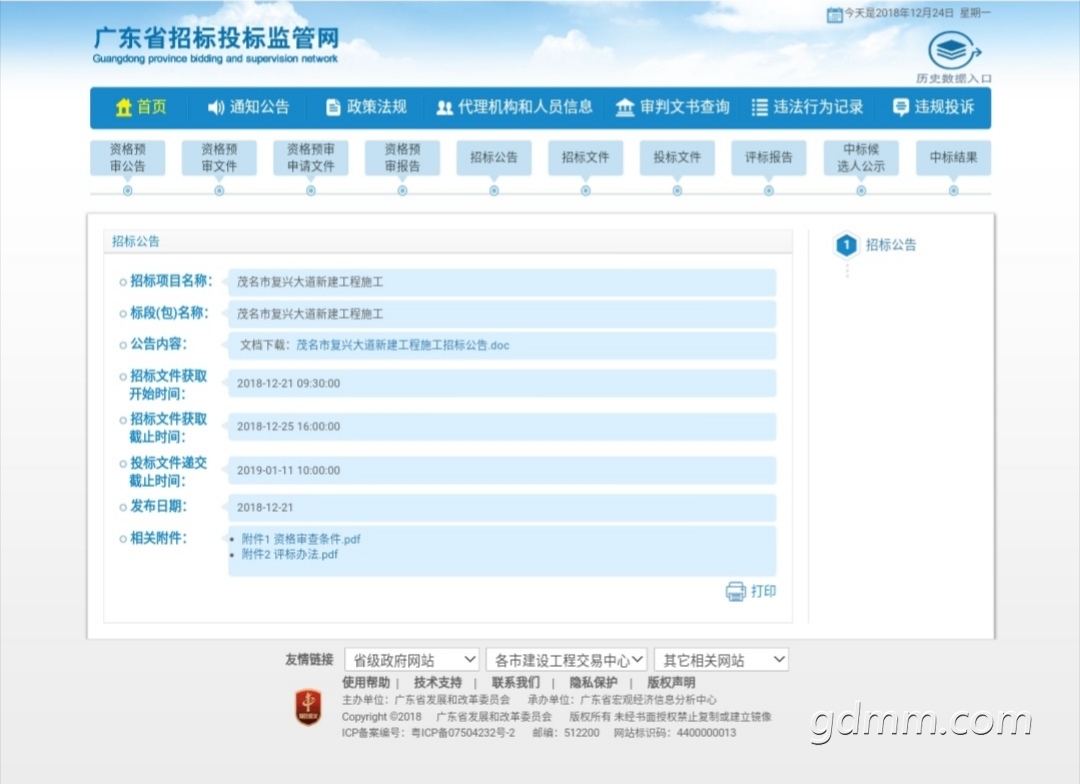Select the 招标公告 stage tab

(x=494, y=158)
